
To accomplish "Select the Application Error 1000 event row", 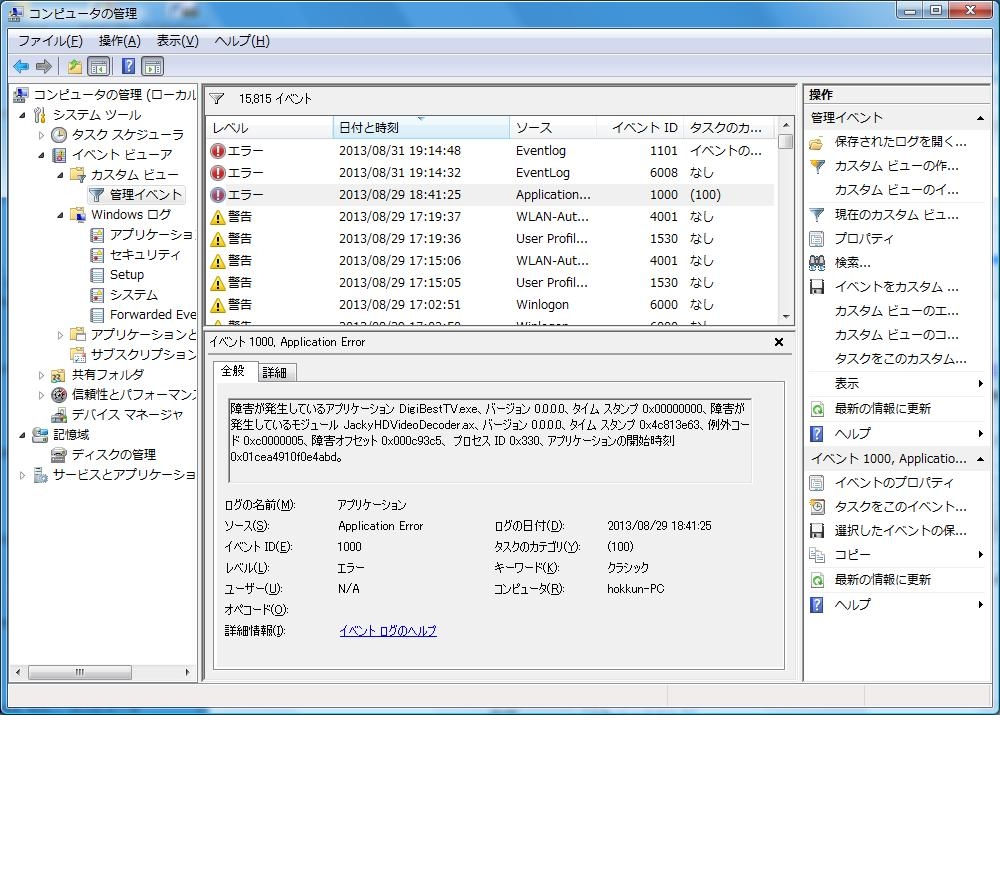I will coord(491,195).
